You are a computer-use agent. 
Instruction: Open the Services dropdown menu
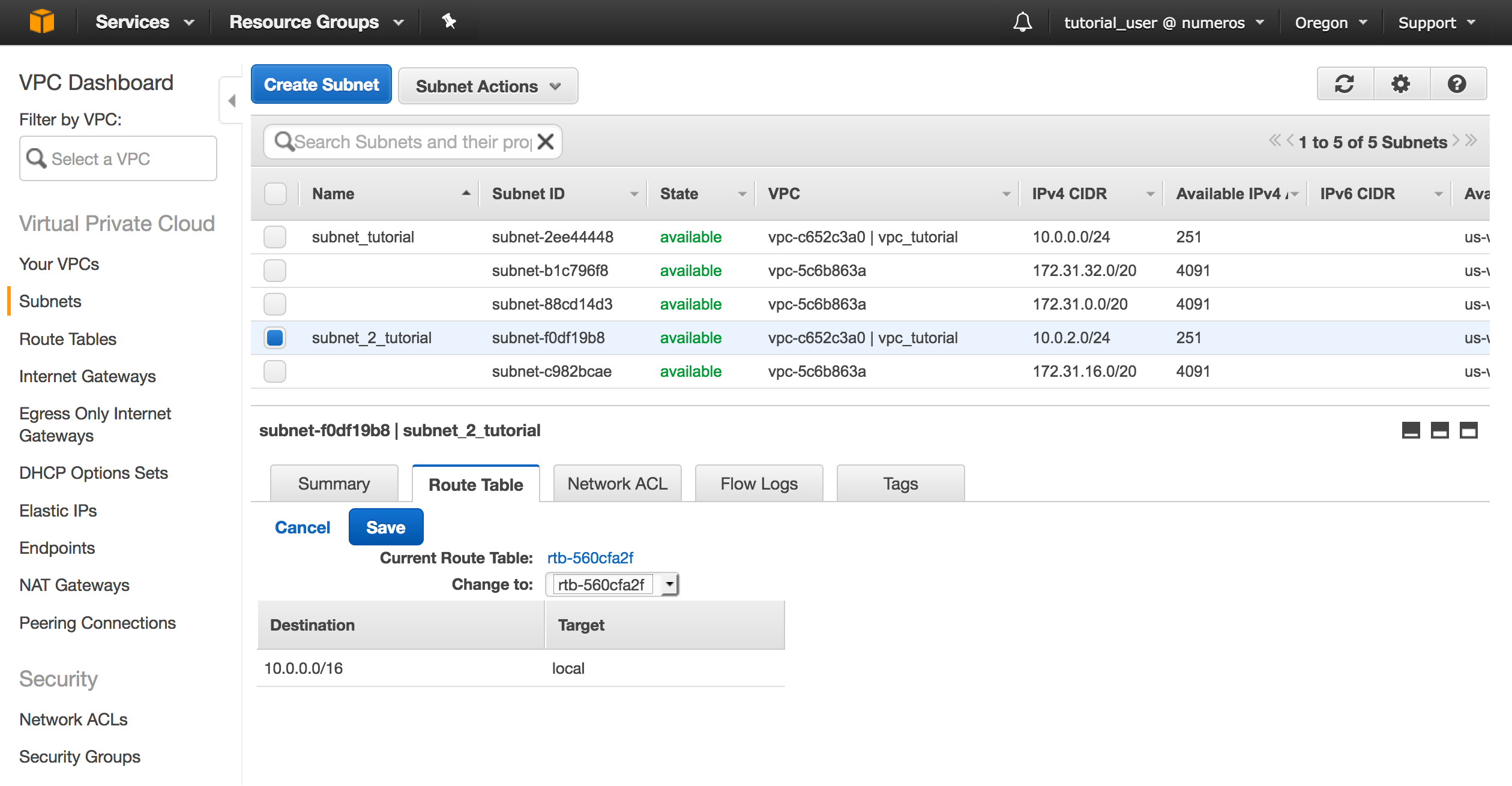(145, 22)
